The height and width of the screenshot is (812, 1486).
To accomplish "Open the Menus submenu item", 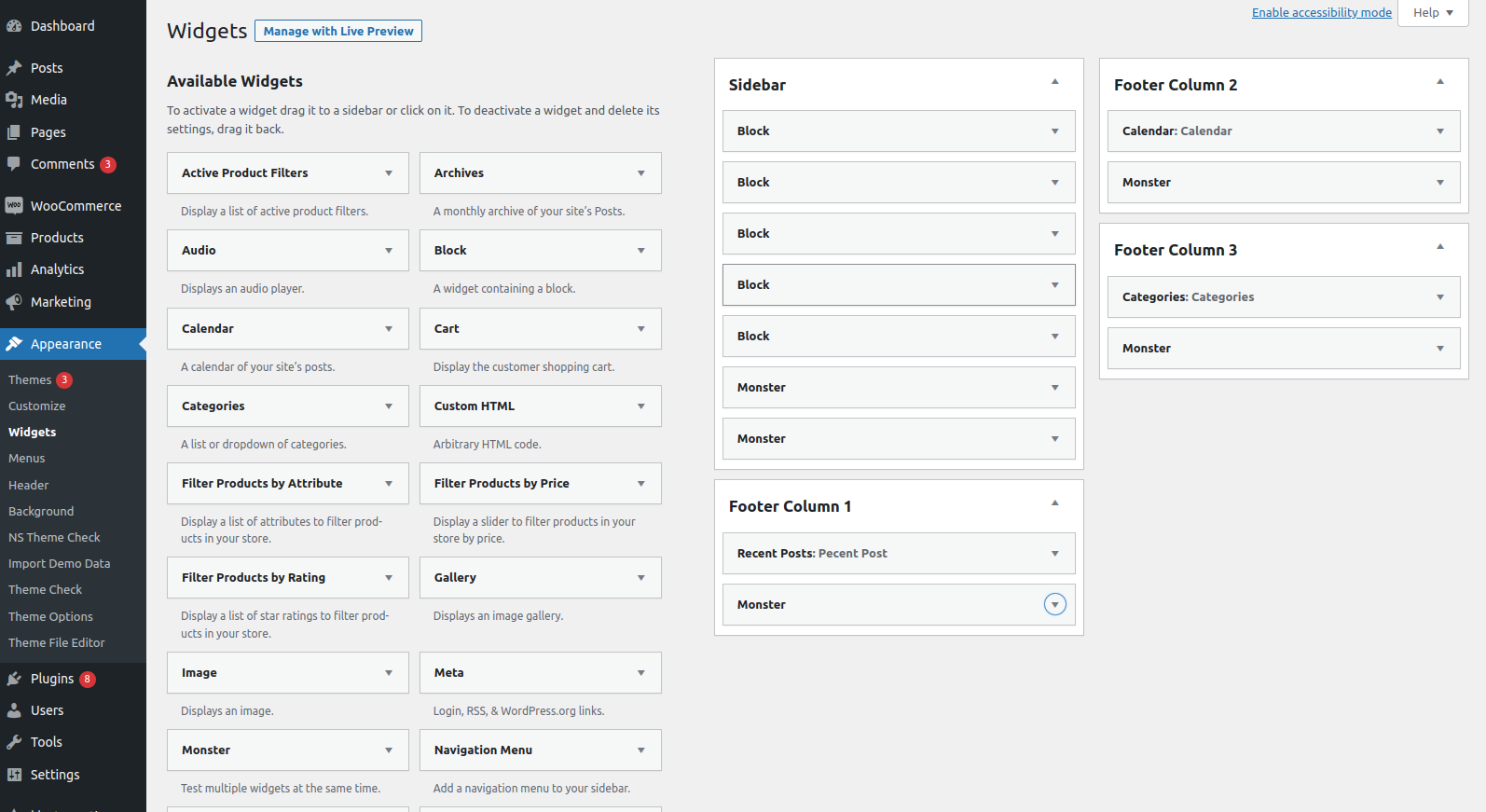I will click(27, 459).
